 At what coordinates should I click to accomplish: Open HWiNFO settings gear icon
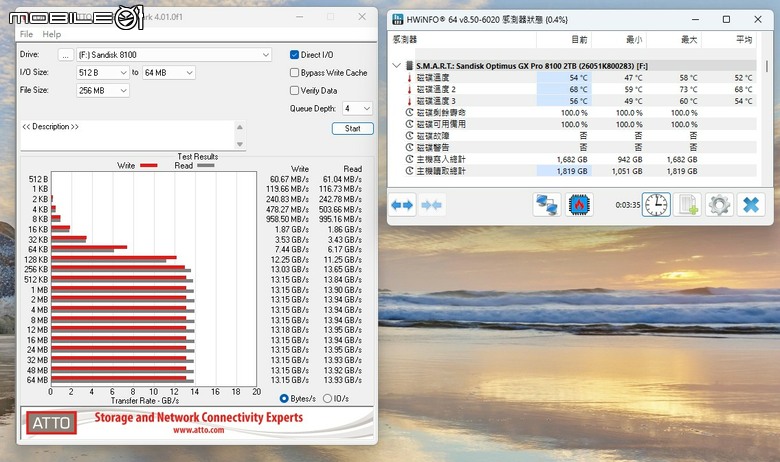click(719, 205)
